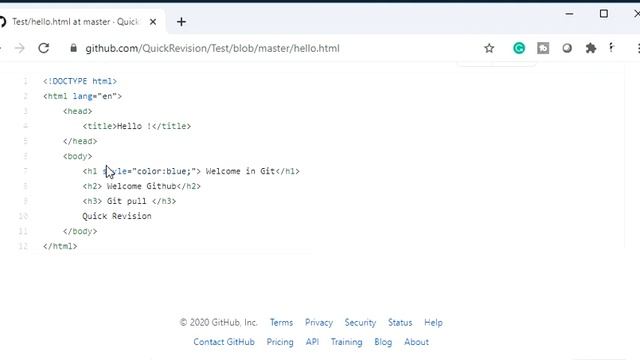Open the Privacy footer link
The width and height of the screenshot is (640, 360).
point(319,322)
